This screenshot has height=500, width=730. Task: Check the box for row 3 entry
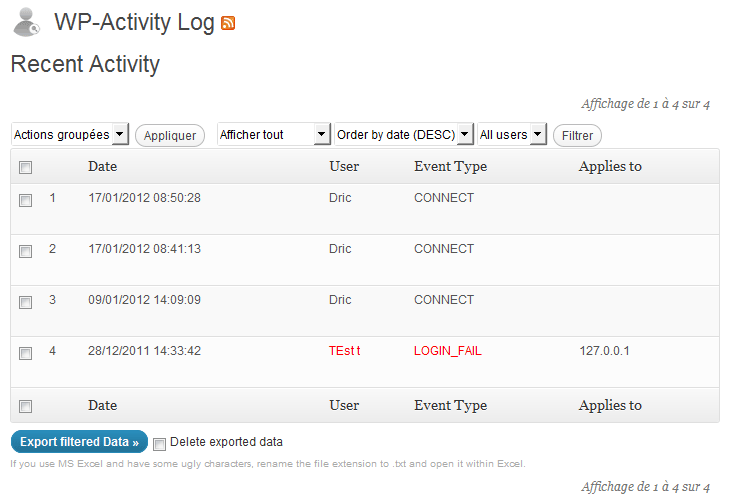pyautogui.click(x=26, y=303)
